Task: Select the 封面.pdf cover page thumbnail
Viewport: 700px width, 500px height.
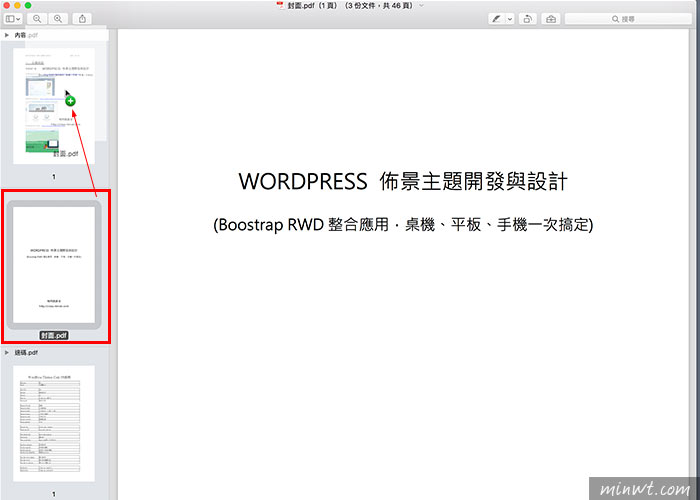Action: 54,265
